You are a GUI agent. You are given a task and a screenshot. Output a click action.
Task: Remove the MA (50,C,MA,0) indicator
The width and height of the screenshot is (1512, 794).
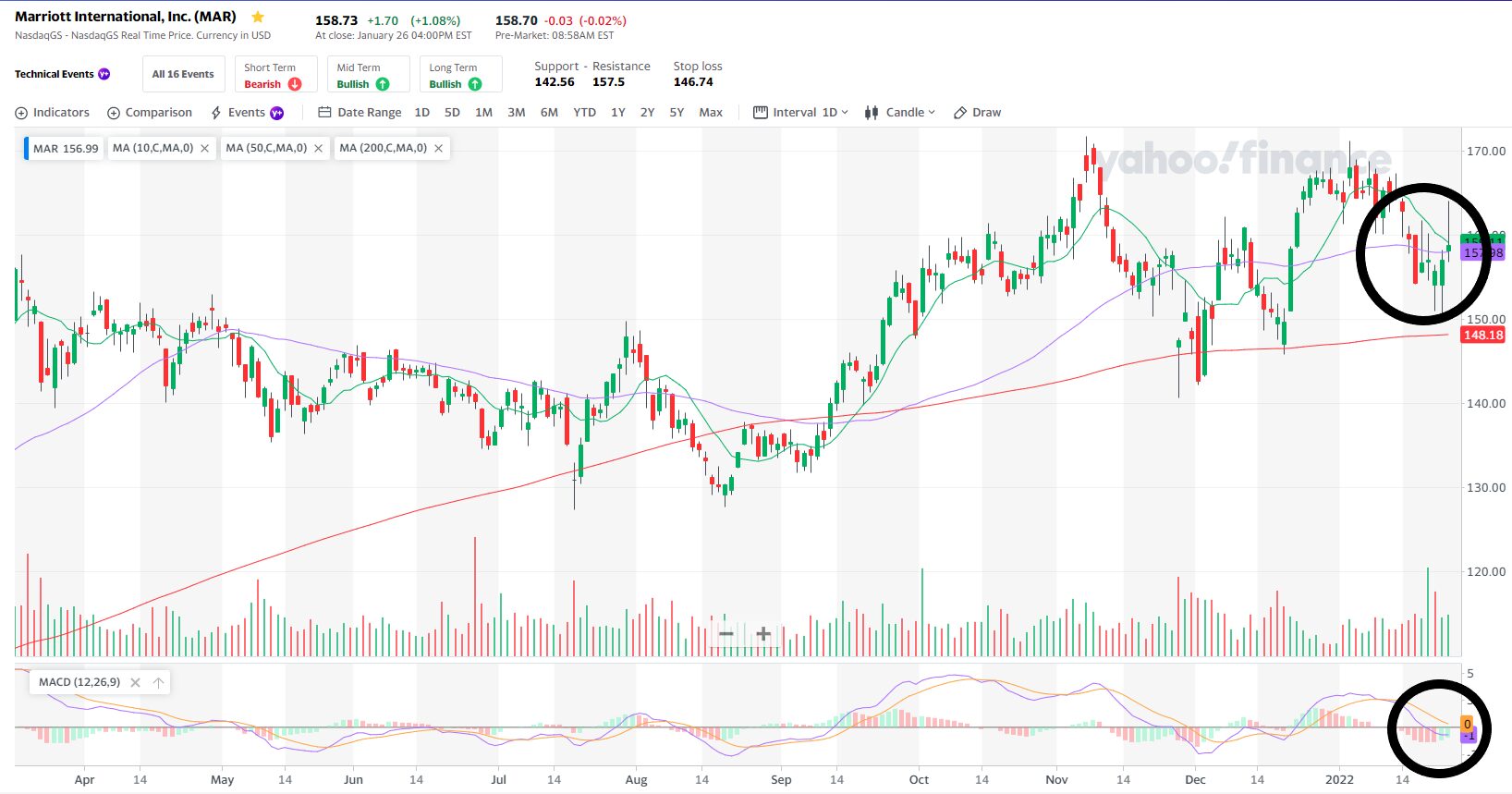pos(319,148)
